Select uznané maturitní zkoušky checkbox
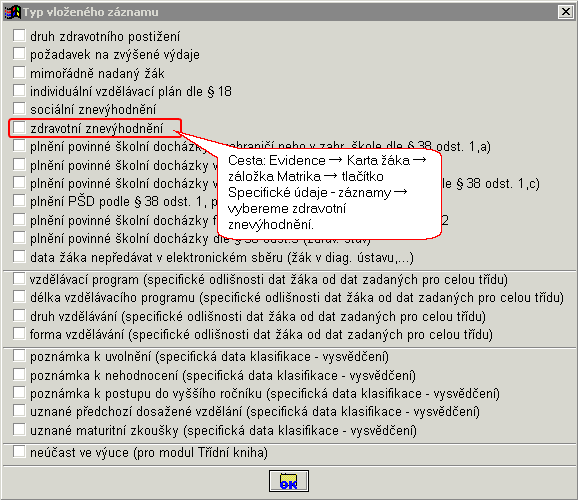This screenshot has height=500, width=578. click(x=19, y=430)
